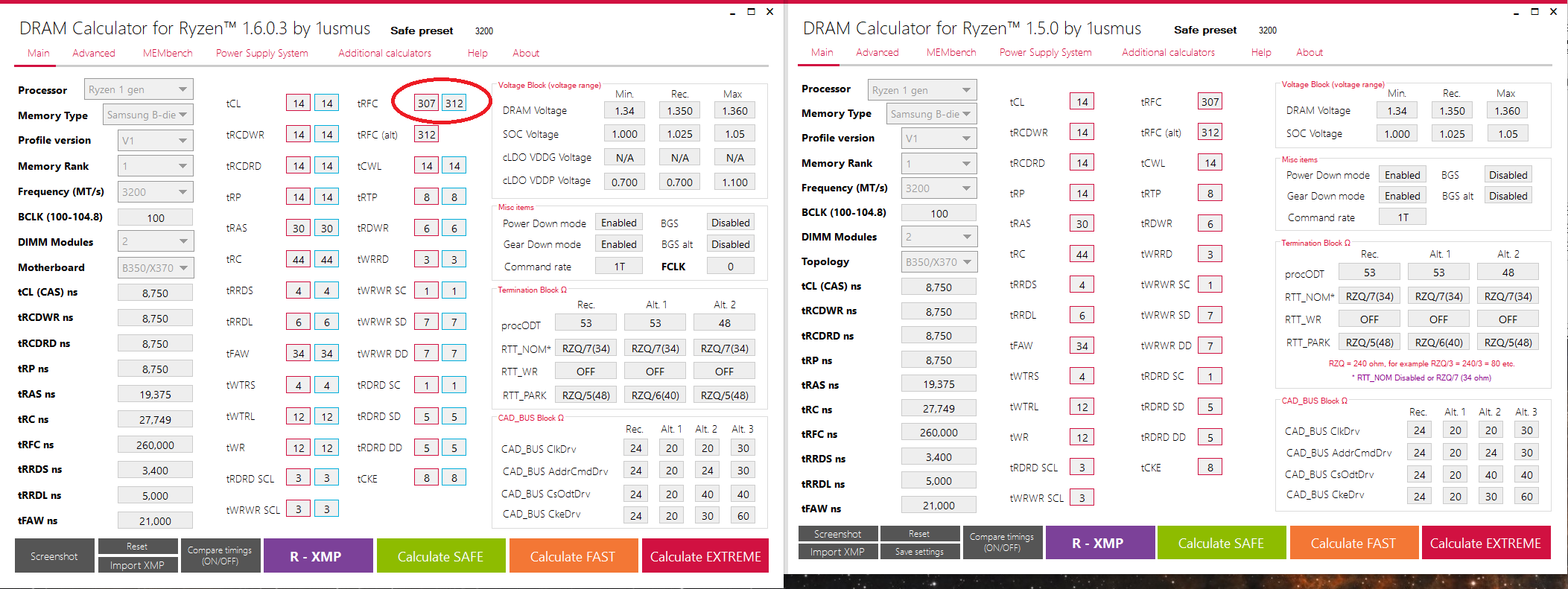Click BCLK value field in 1.5.0 window

click(939, 213)
